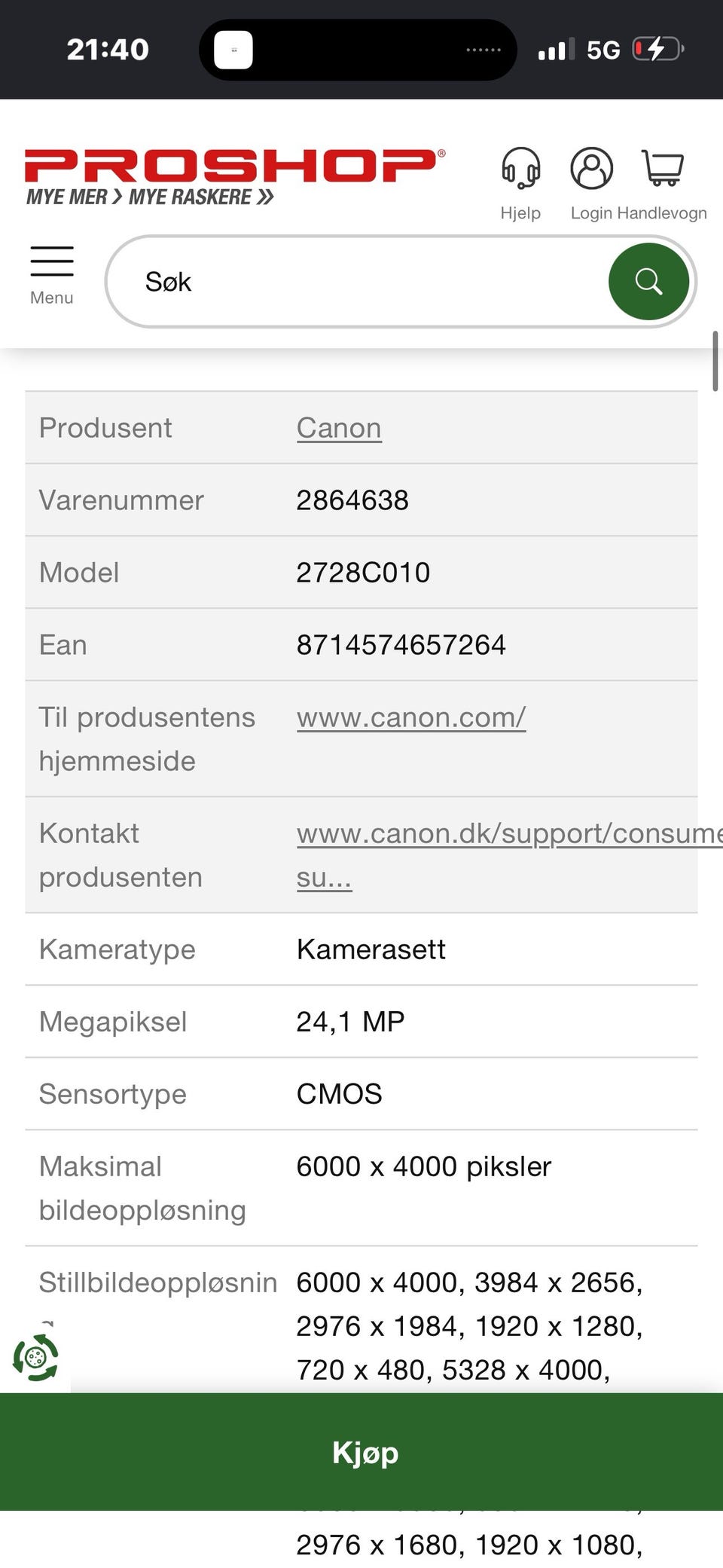Tap the Megapiksel 24,1 MP row
Image resolution: width=723 pixels, height=1568 pixels.
[361, 1021]
